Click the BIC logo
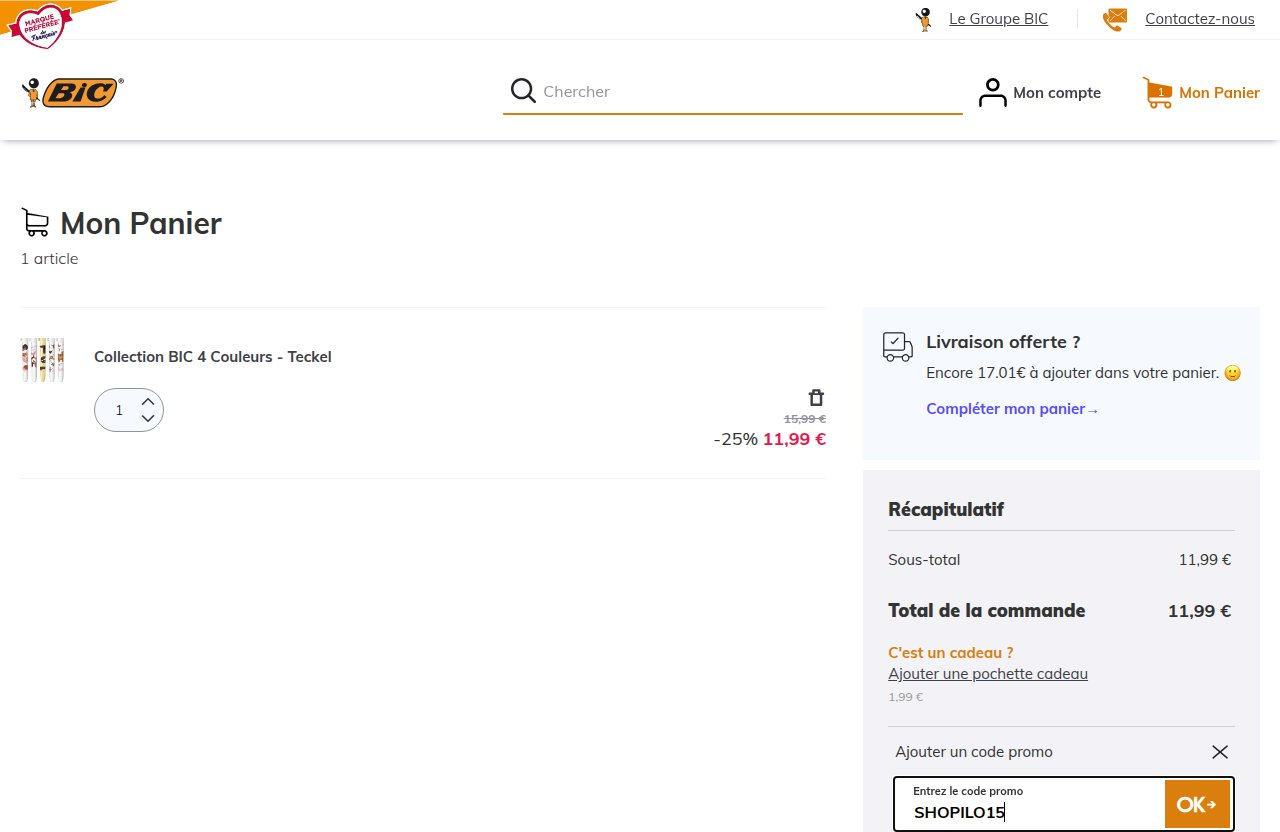This screenshot has width=1280, height=832. [x=72, y=92]
